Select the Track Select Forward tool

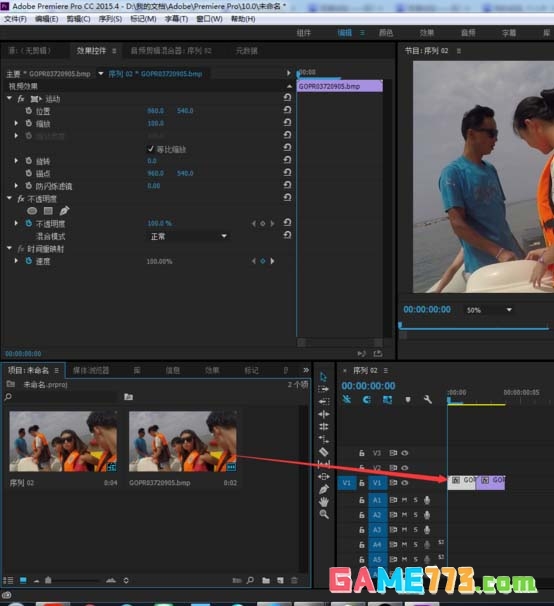(x=324, y=389)
